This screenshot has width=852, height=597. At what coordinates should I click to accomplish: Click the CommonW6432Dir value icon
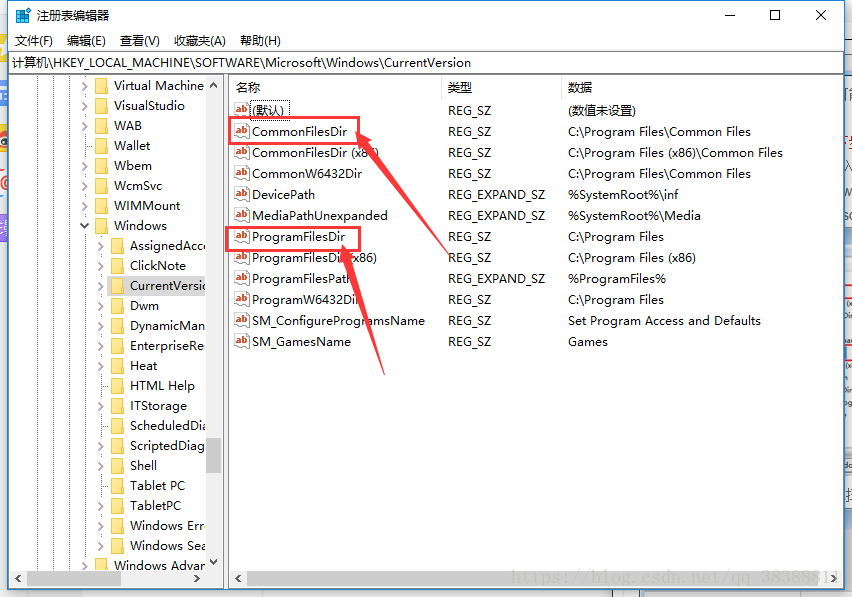coord(241,173)
